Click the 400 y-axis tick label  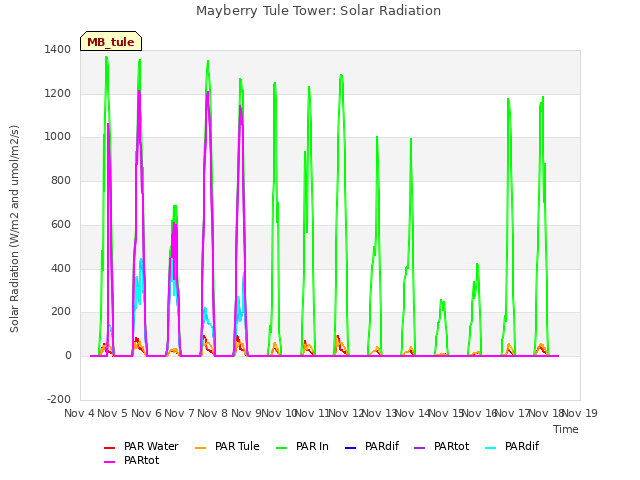click(x=61, y=269)
